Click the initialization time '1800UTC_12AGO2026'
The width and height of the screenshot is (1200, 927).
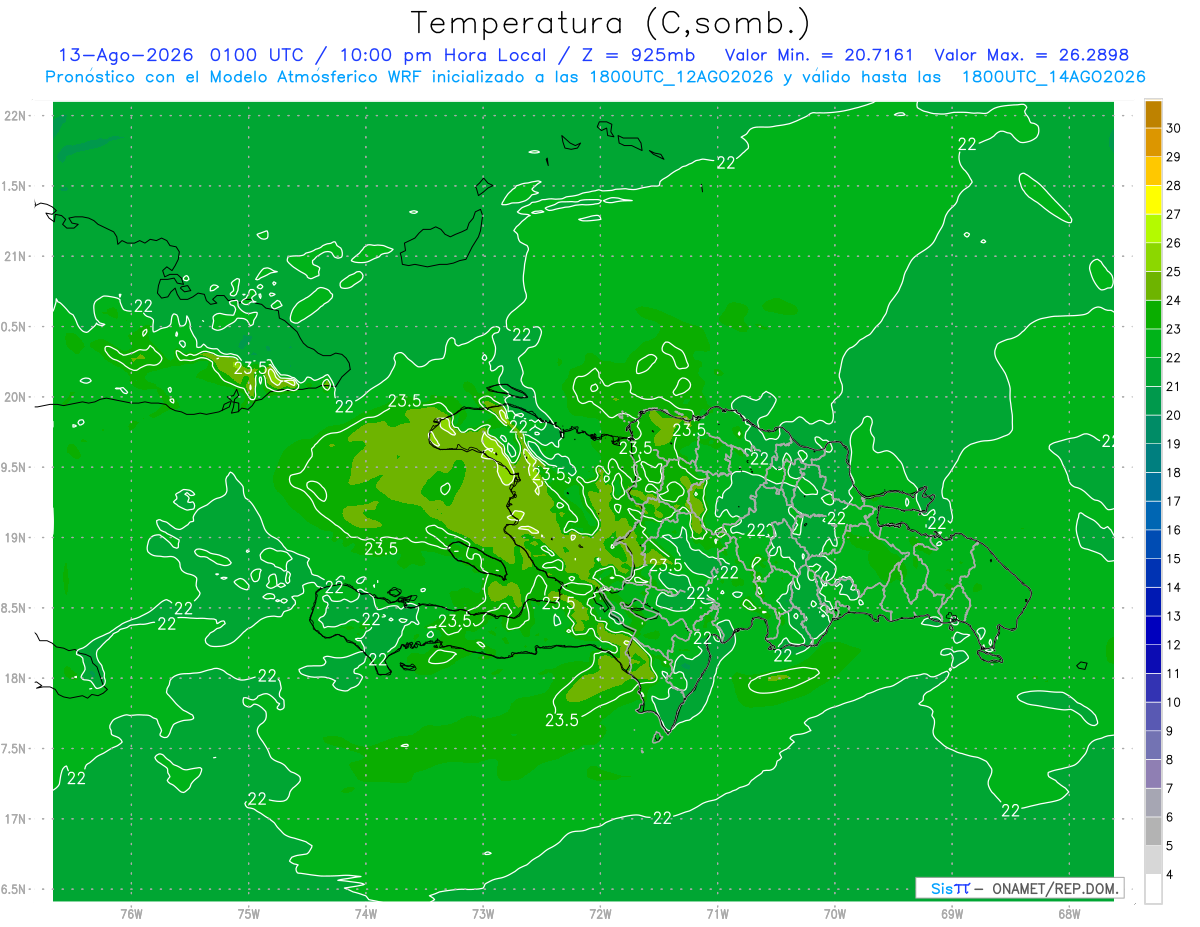click(680, 77)
